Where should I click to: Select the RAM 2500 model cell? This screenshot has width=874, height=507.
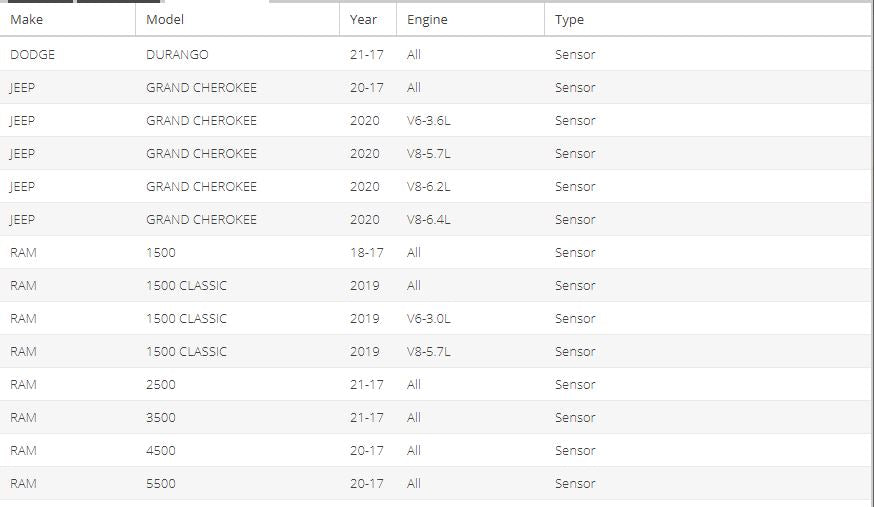pyautogui.click(x=160, y=384)
